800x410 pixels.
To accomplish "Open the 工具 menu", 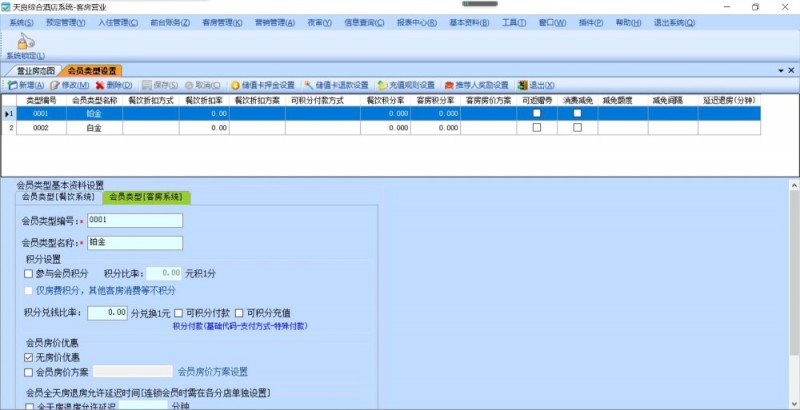I will tap(514, 22).
